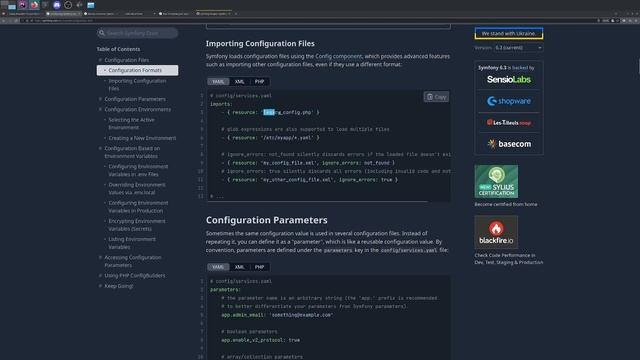The image size is (640, 360).
Task: Jump to Configuration Parameters in sidebar
Action: [135, 99]
